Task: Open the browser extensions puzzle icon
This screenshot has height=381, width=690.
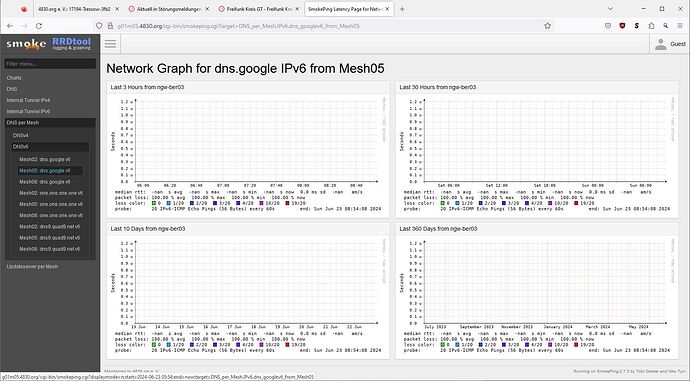Action: tap(651, 26)
